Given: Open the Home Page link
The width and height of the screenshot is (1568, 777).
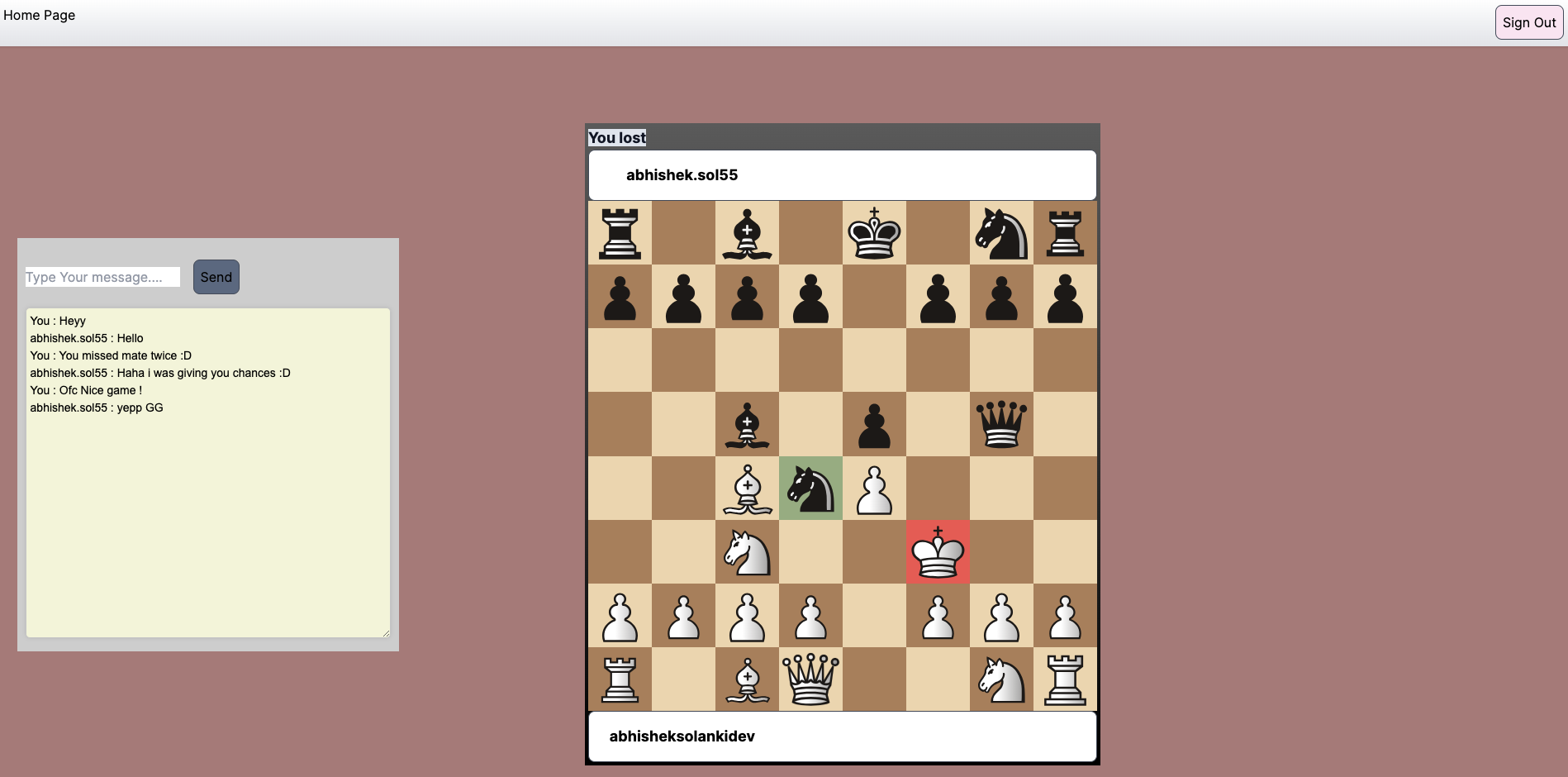Looking at the screenshot, I should pos(39,15).
